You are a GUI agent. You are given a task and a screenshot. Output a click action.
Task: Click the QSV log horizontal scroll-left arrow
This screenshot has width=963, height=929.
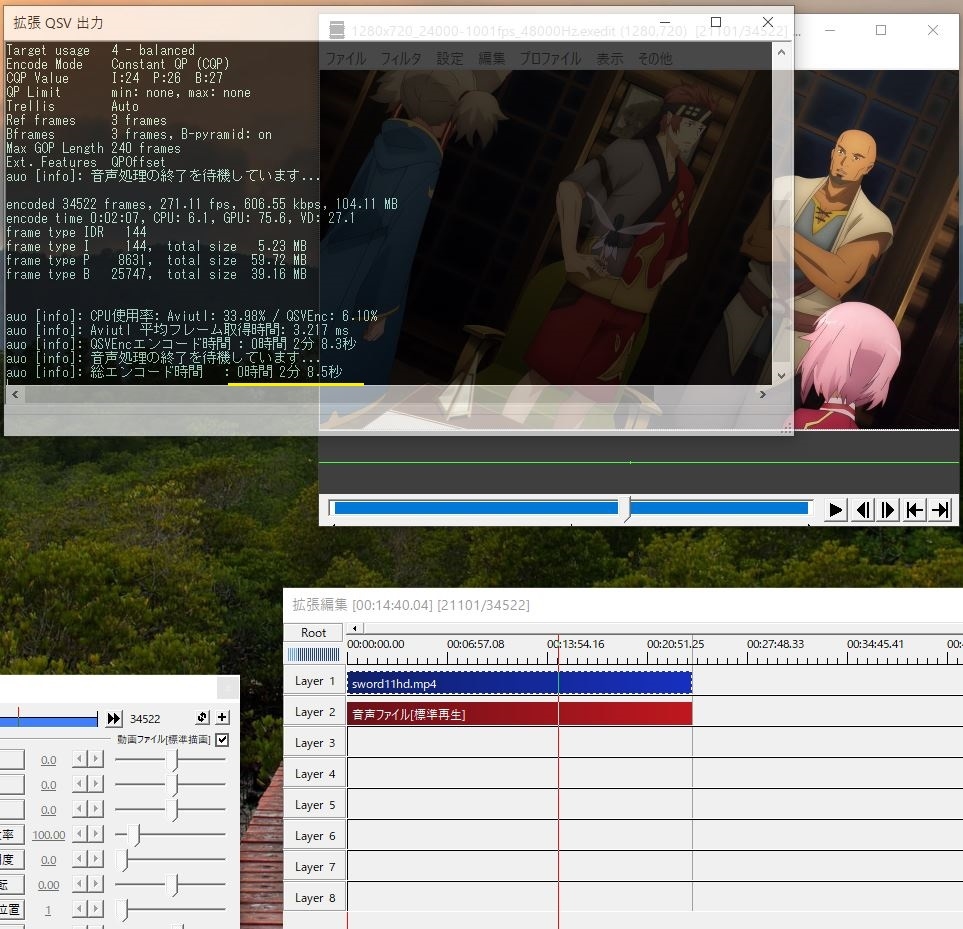(15, 394)
